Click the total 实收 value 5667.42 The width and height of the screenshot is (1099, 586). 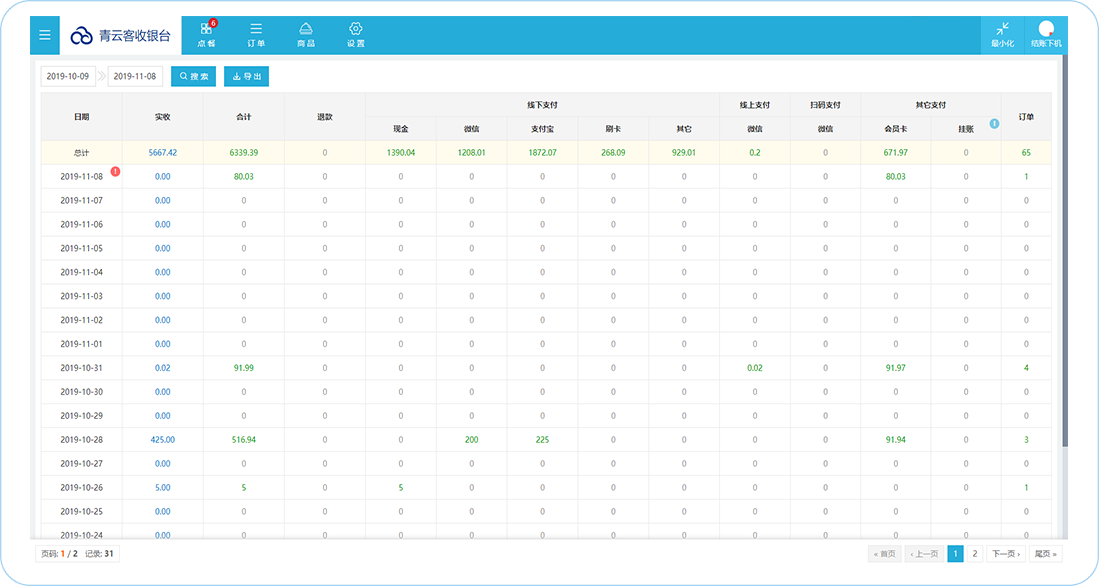[162, 153]
